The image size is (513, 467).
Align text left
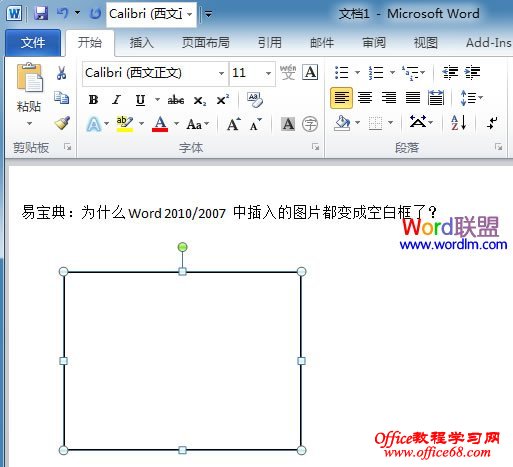tap(341, 98)
